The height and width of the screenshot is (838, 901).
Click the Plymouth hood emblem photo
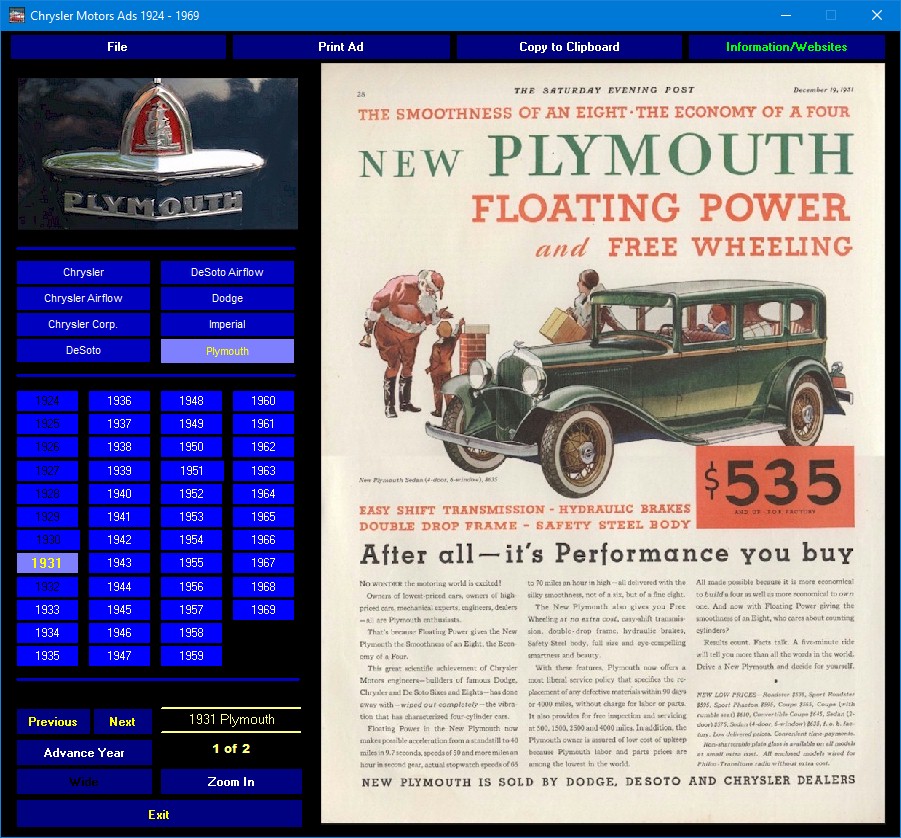pos(157,154)
